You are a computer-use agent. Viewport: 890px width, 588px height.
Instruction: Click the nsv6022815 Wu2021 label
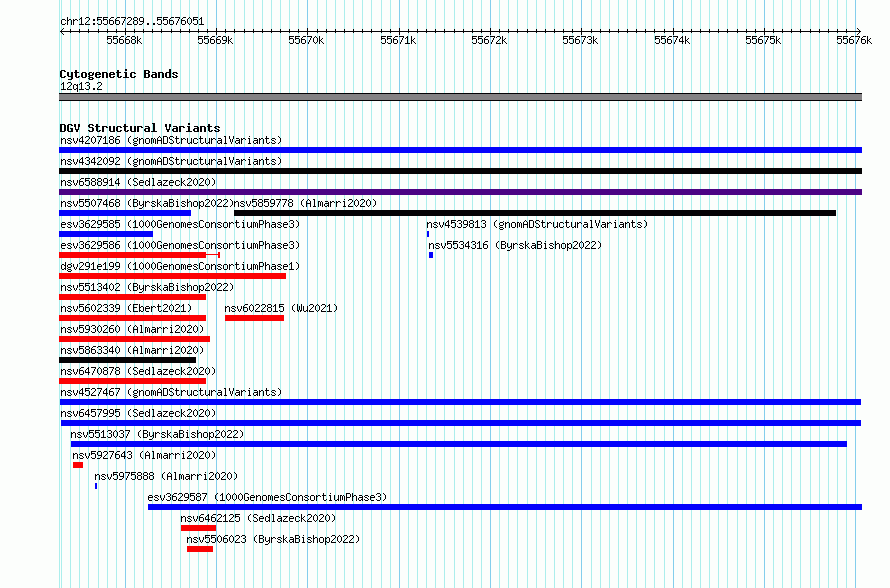pos(281,308)
